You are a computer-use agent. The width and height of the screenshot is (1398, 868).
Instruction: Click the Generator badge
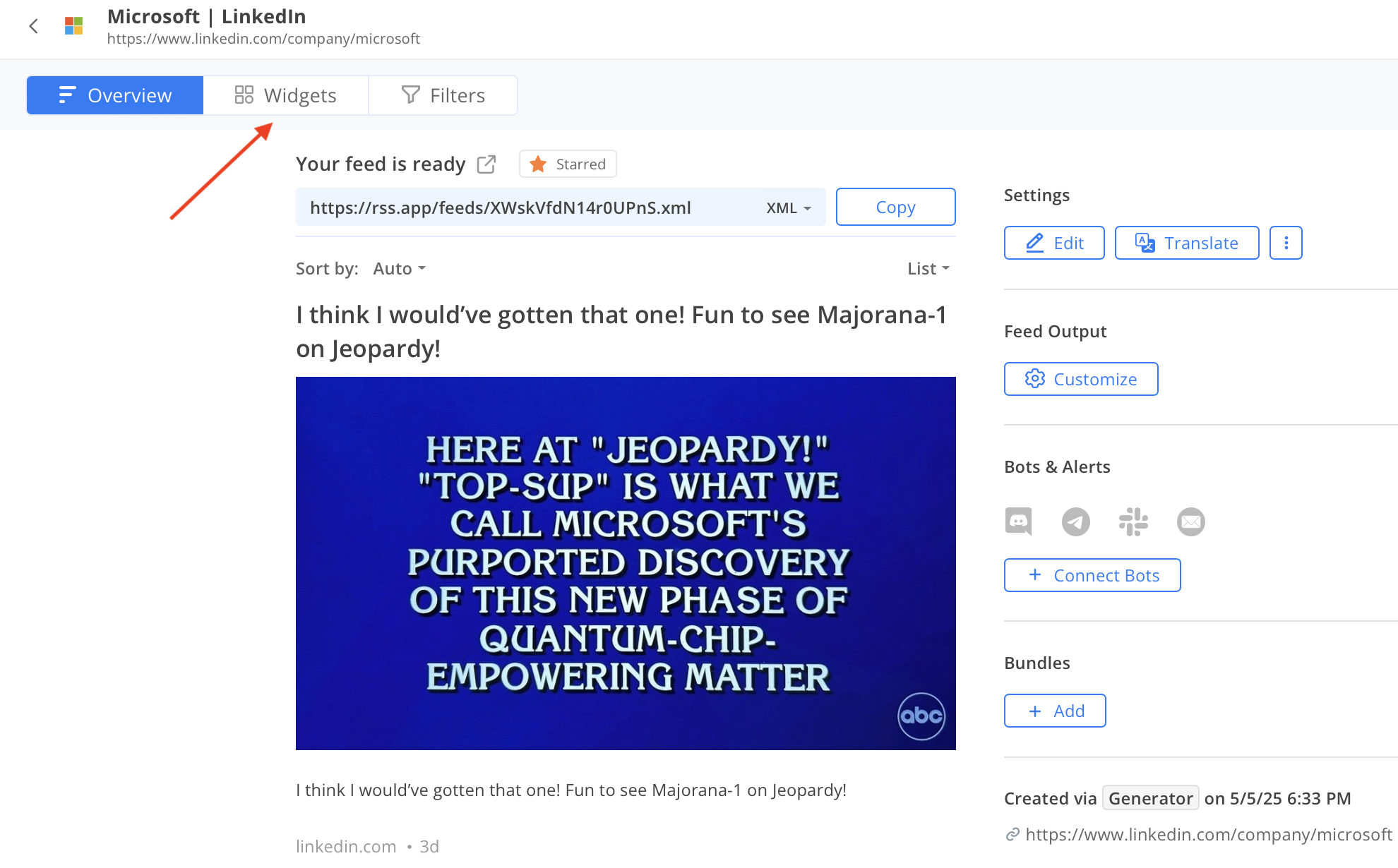pyautogui.click(x=1150, y=798)
